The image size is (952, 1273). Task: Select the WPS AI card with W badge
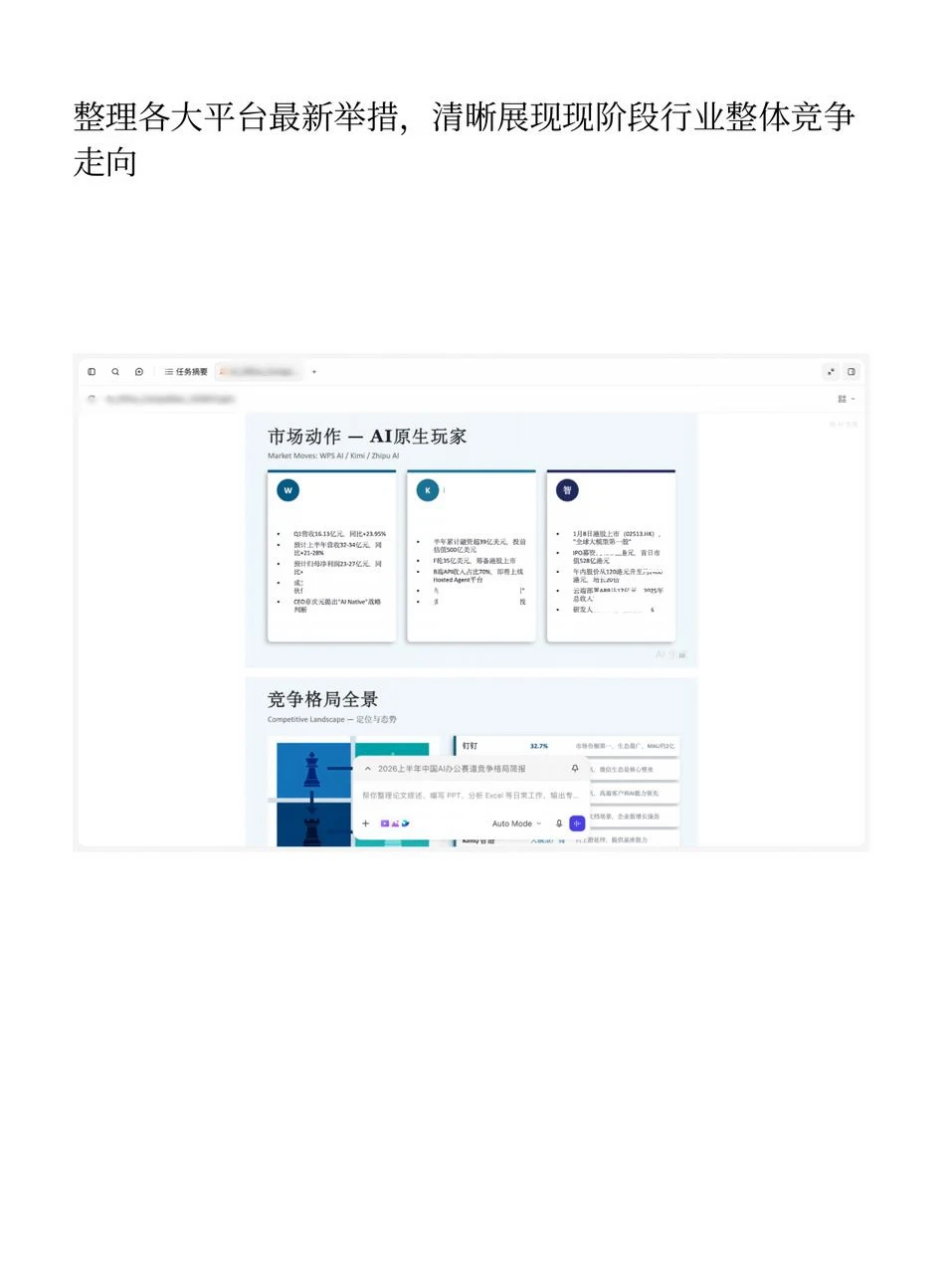(x=331, y=556)
